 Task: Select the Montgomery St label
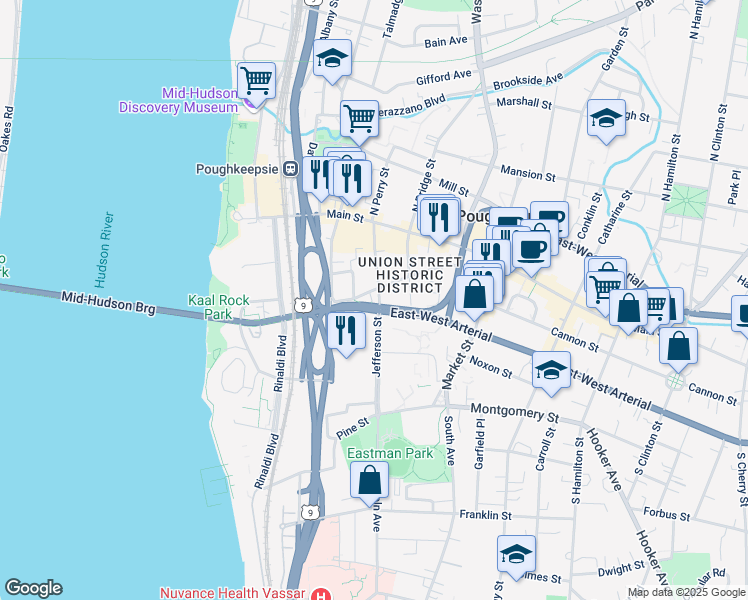[515, 413]
